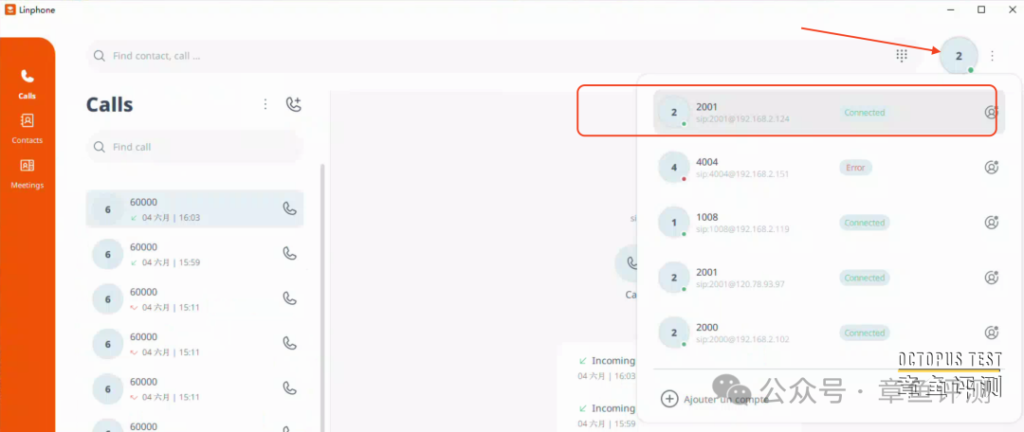1024x432 pixels.
Task: Open account settings icon for 2000
Action: (x=991, y=333)
